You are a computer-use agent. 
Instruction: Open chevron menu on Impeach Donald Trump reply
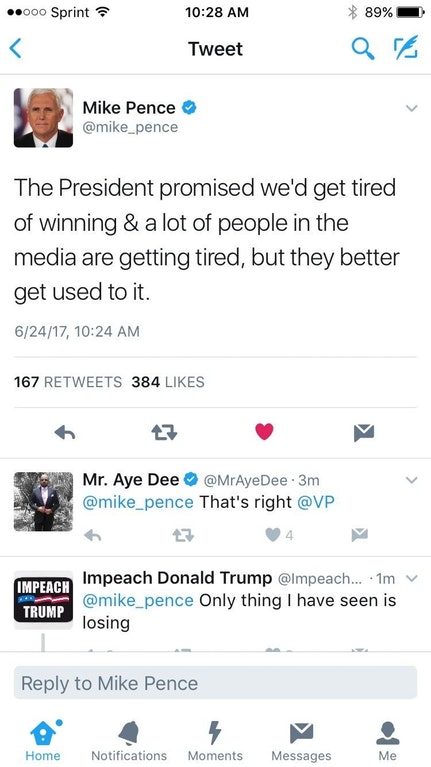[x=412, y=579]
